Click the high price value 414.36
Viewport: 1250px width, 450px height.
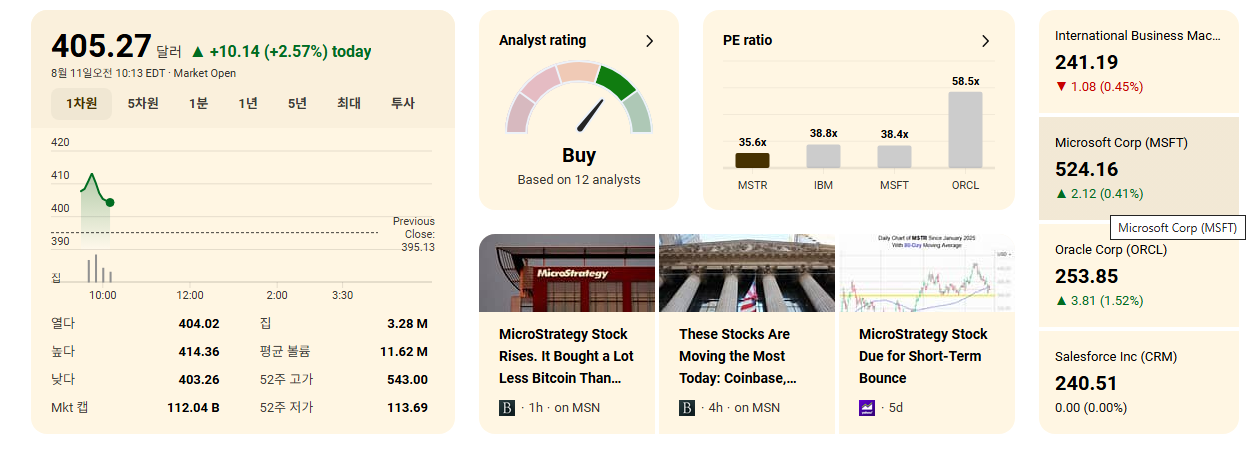coord(198,352)
